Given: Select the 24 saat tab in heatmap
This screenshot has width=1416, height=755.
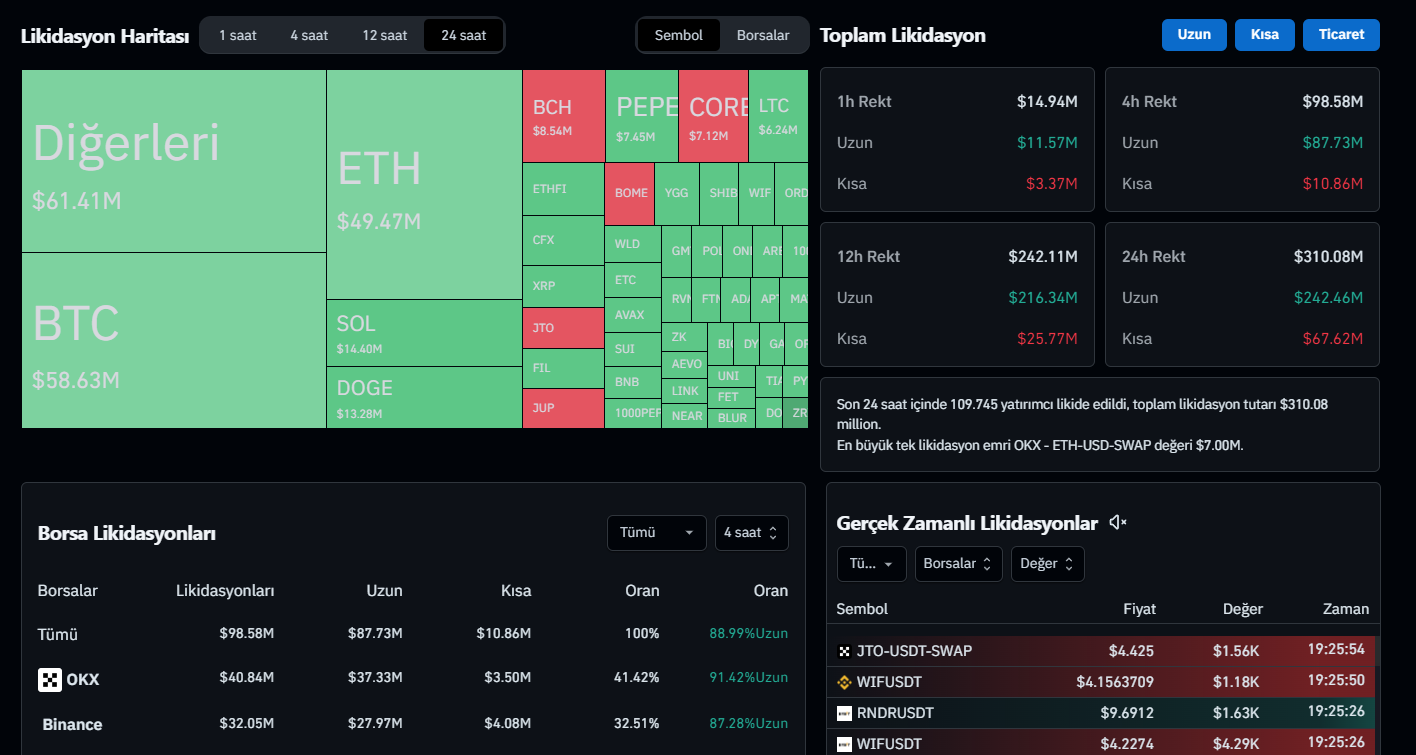Looking at the screenshot, I should [x=463, y=35].
